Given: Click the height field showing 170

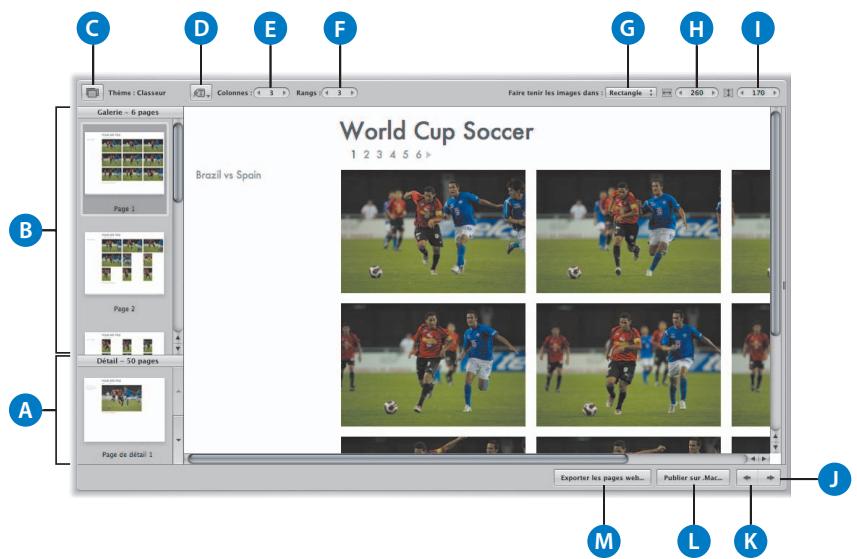Looking at the screenshot, I should [758, 93].
